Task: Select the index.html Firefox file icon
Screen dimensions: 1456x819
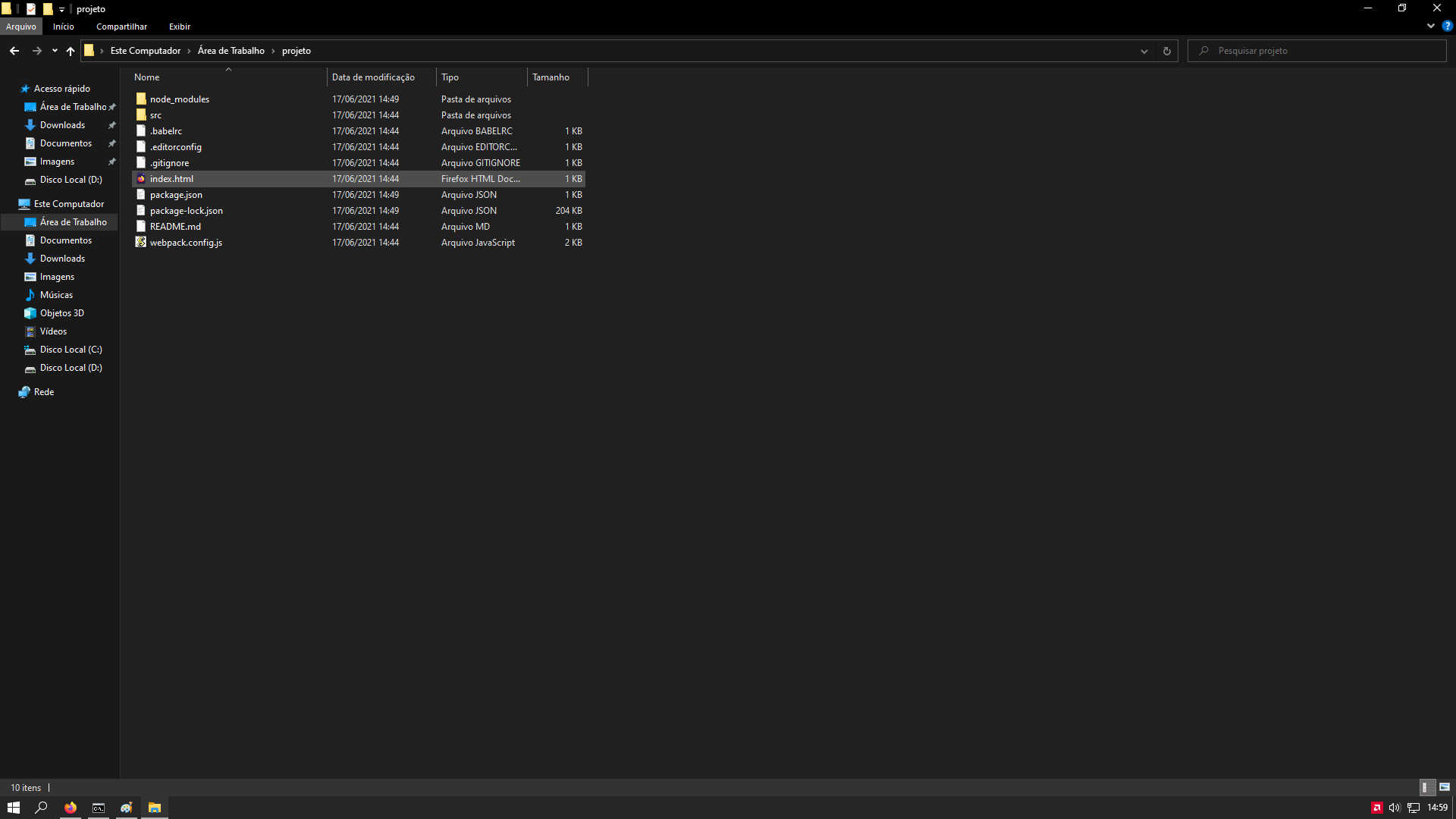Action: (x=141, y=179)
